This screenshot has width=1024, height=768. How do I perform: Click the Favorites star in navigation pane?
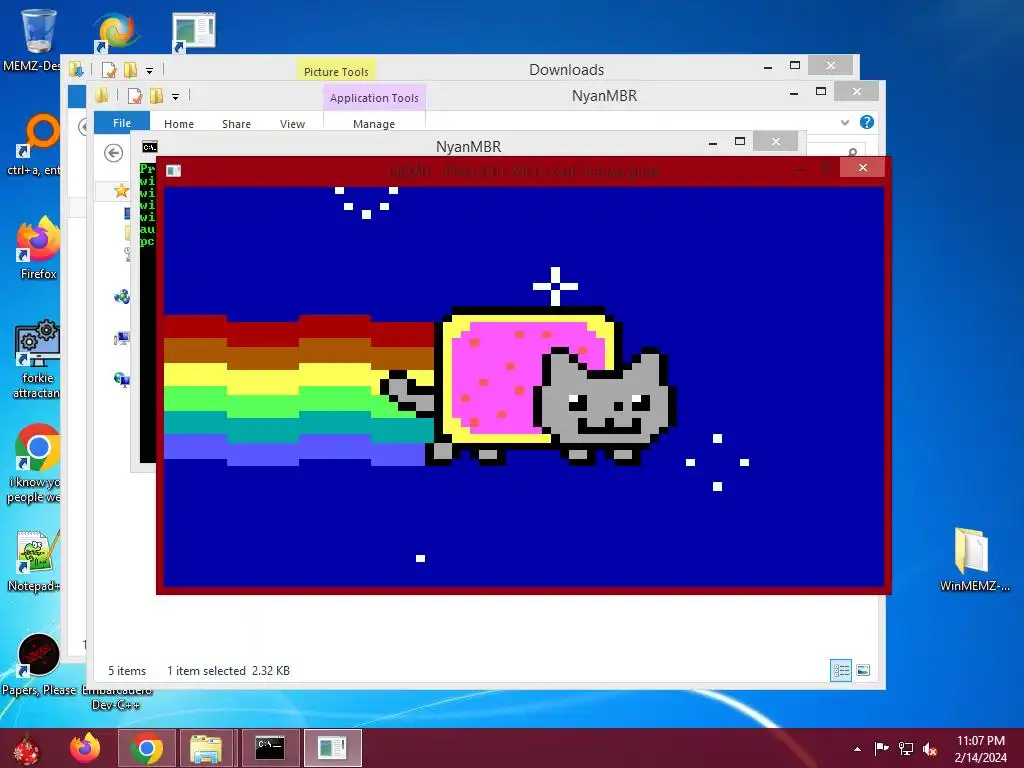(121, 190)
